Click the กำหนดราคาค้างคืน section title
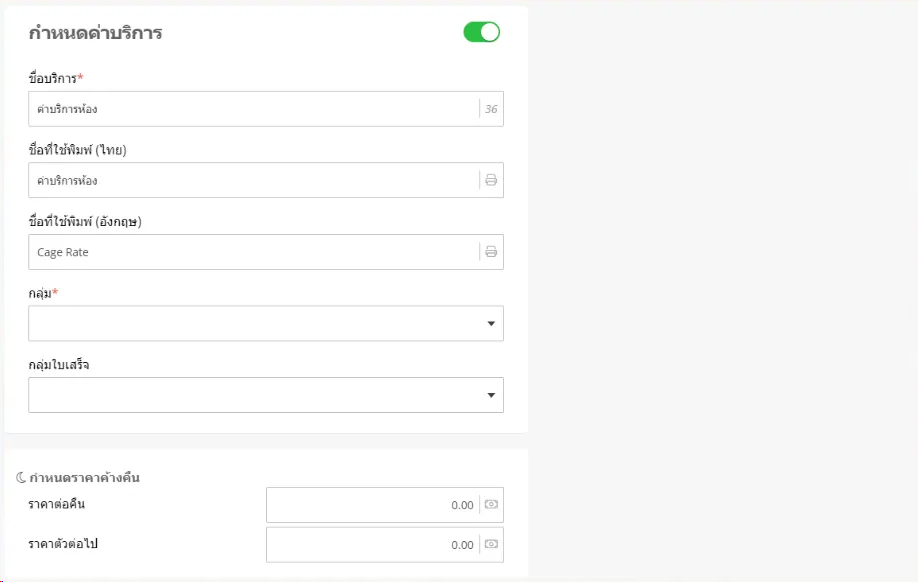The image size is (918, 582). pos(85,478)
